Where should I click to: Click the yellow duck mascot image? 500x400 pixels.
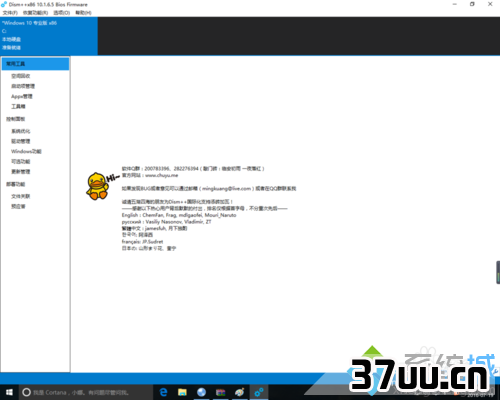click(98, 186)
